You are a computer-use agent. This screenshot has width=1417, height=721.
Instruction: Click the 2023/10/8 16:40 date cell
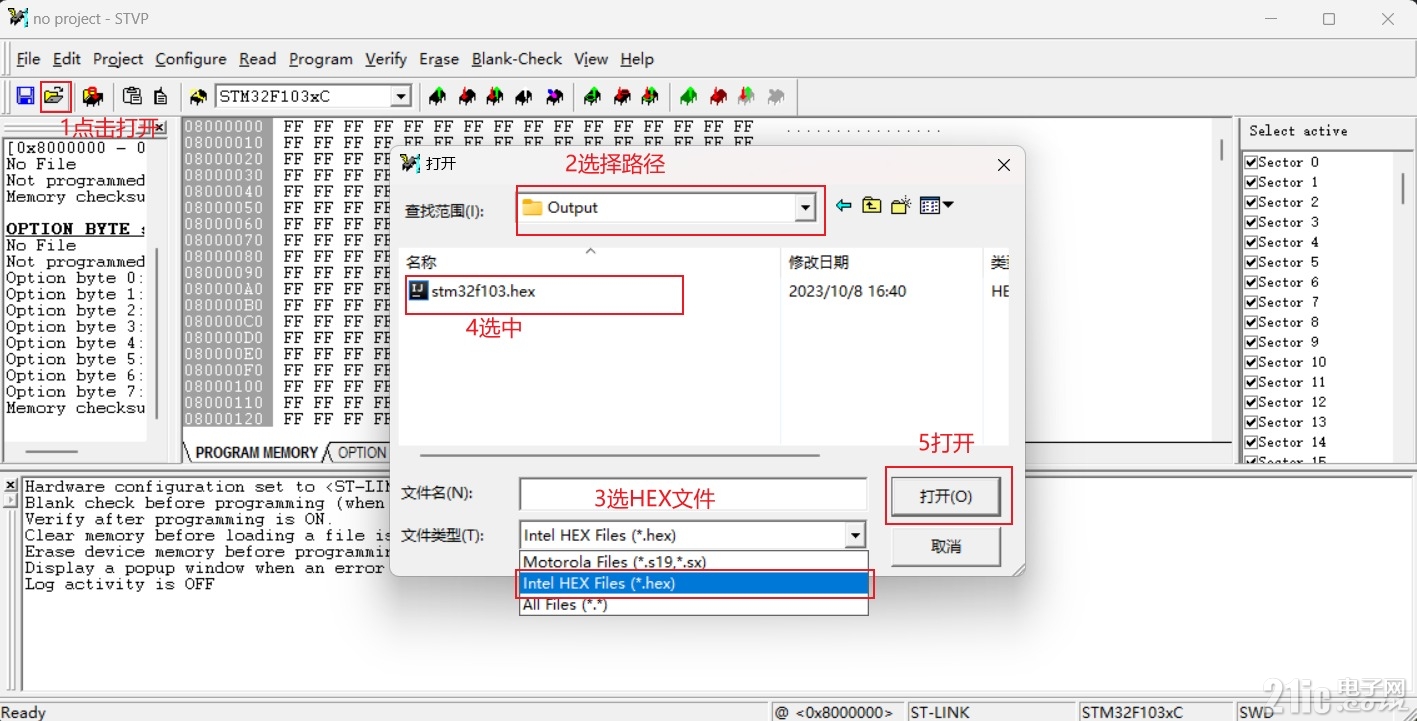click(847, 291)
